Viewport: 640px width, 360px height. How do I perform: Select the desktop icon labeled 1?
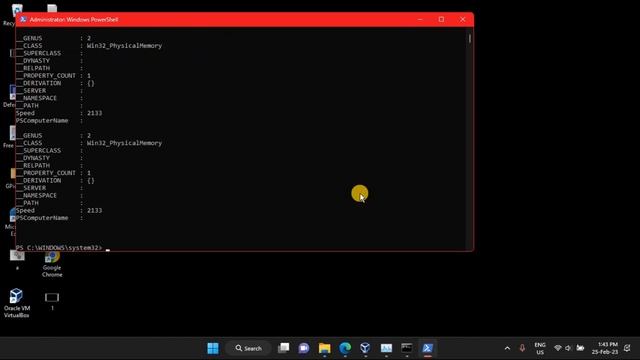click(x=52, y=301)
